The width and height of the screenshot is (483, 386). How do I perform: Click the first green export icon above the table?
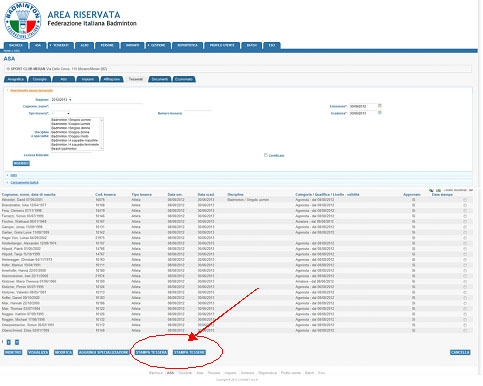click(x=431, y=190)
